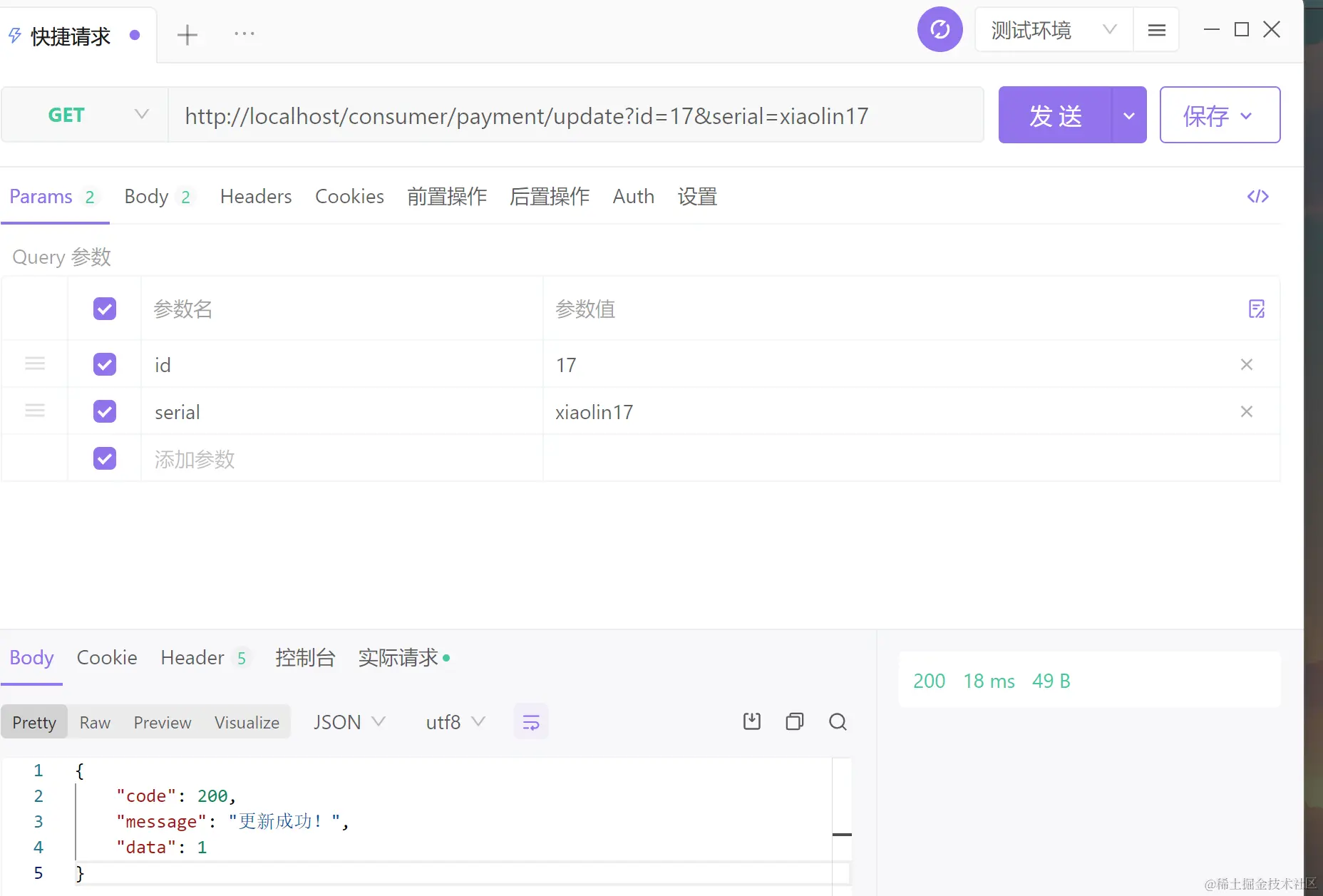Click the "data": 1 response line
This screenshot has height=896, width=1323.
point(161,847)
